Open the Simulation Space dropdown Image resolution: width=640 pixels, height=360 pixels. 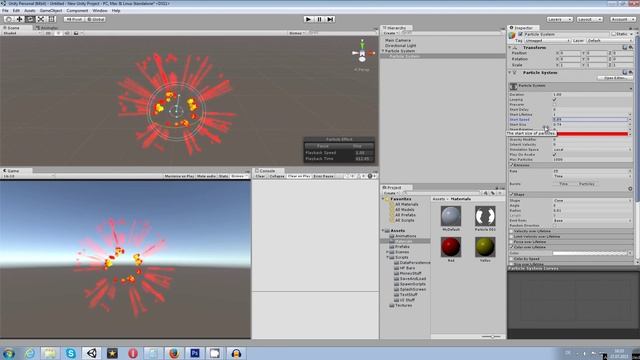(592, 149)
